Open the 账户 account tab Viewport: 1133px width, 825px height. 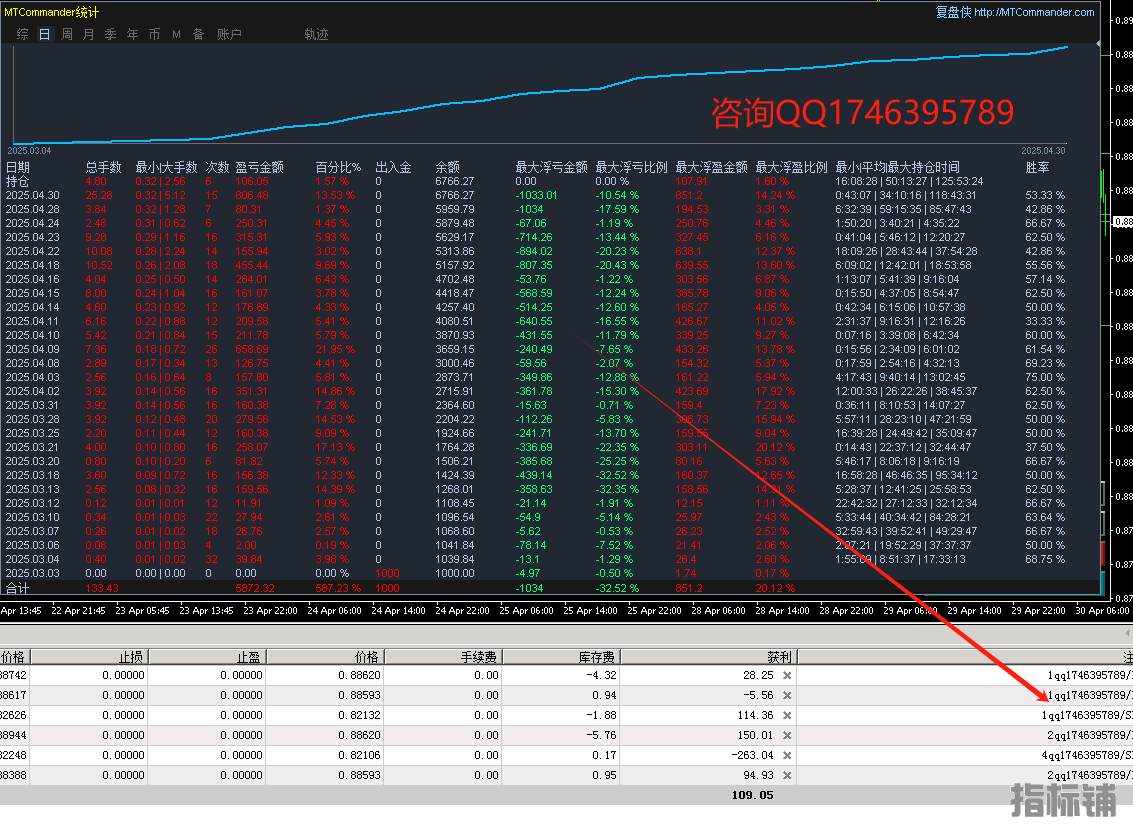229,34
